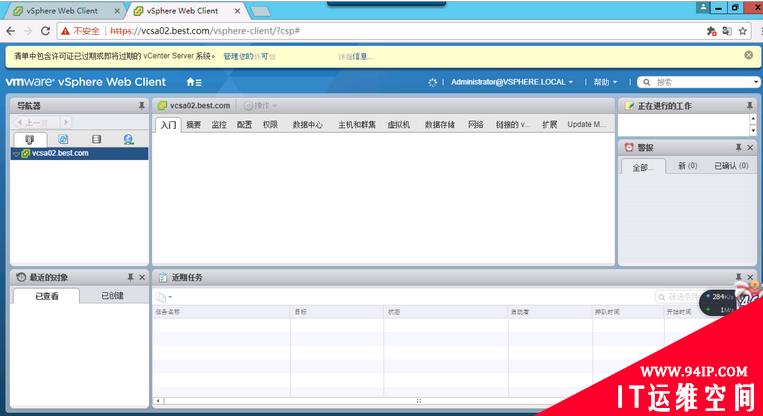763x416 pixels.
Task: Select the 已创建 recent objects tab
Action: [x=112, y=296]
